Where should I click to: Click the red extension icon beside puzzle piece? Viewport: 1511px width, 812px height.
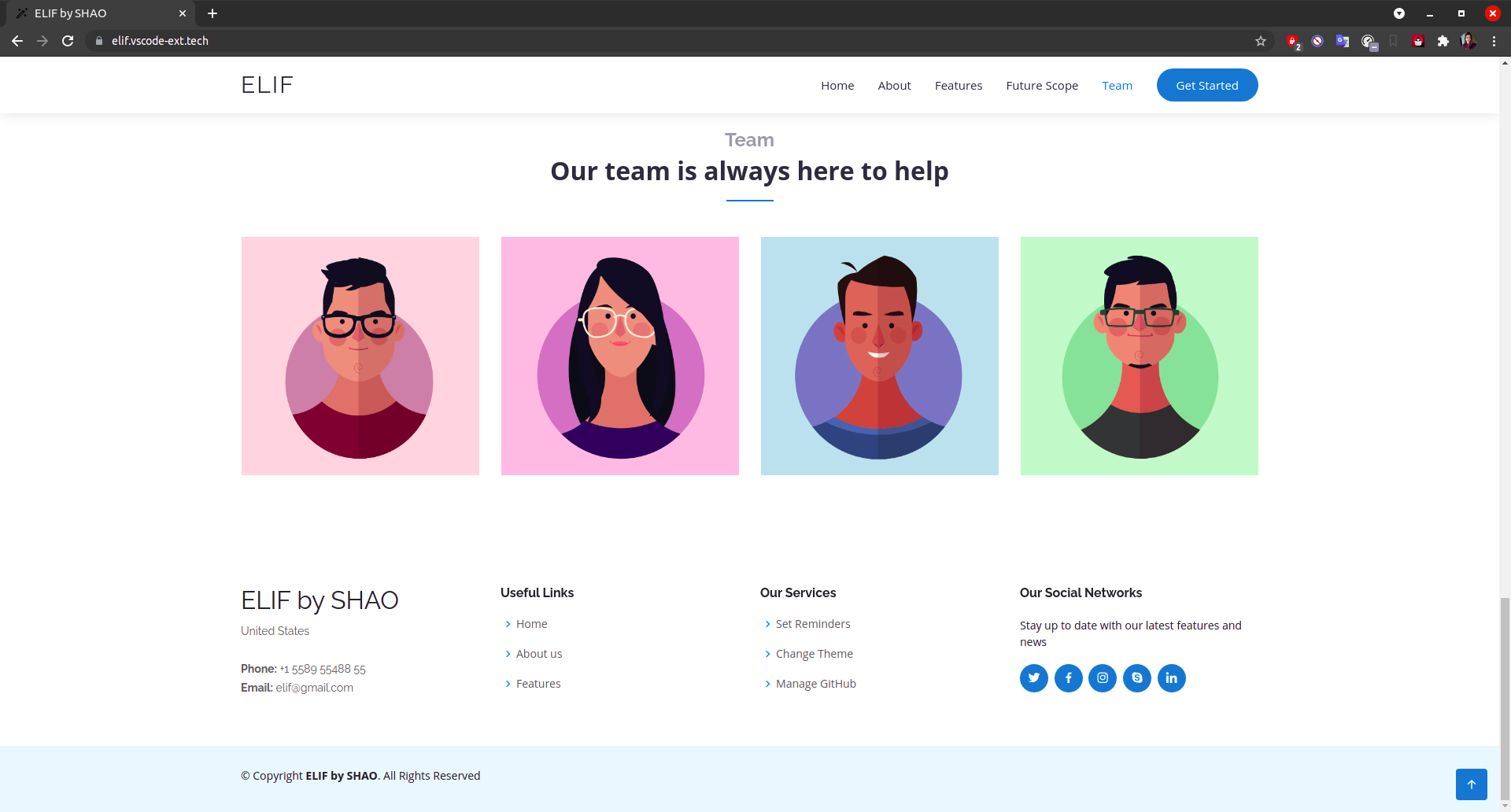click(x=1418, y=41)
